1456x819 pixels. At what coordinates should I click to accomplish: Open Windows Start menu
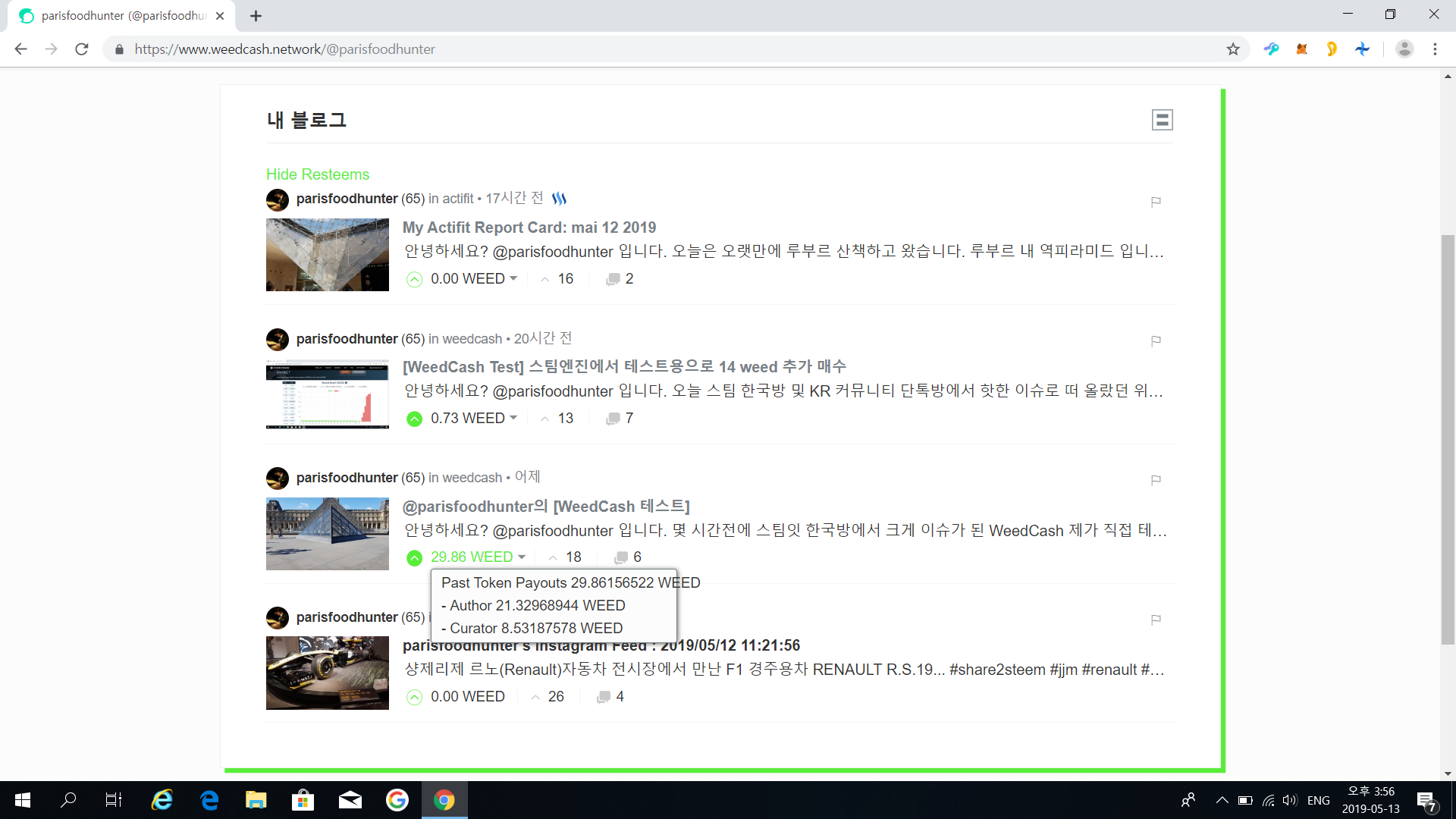(23, 800)
